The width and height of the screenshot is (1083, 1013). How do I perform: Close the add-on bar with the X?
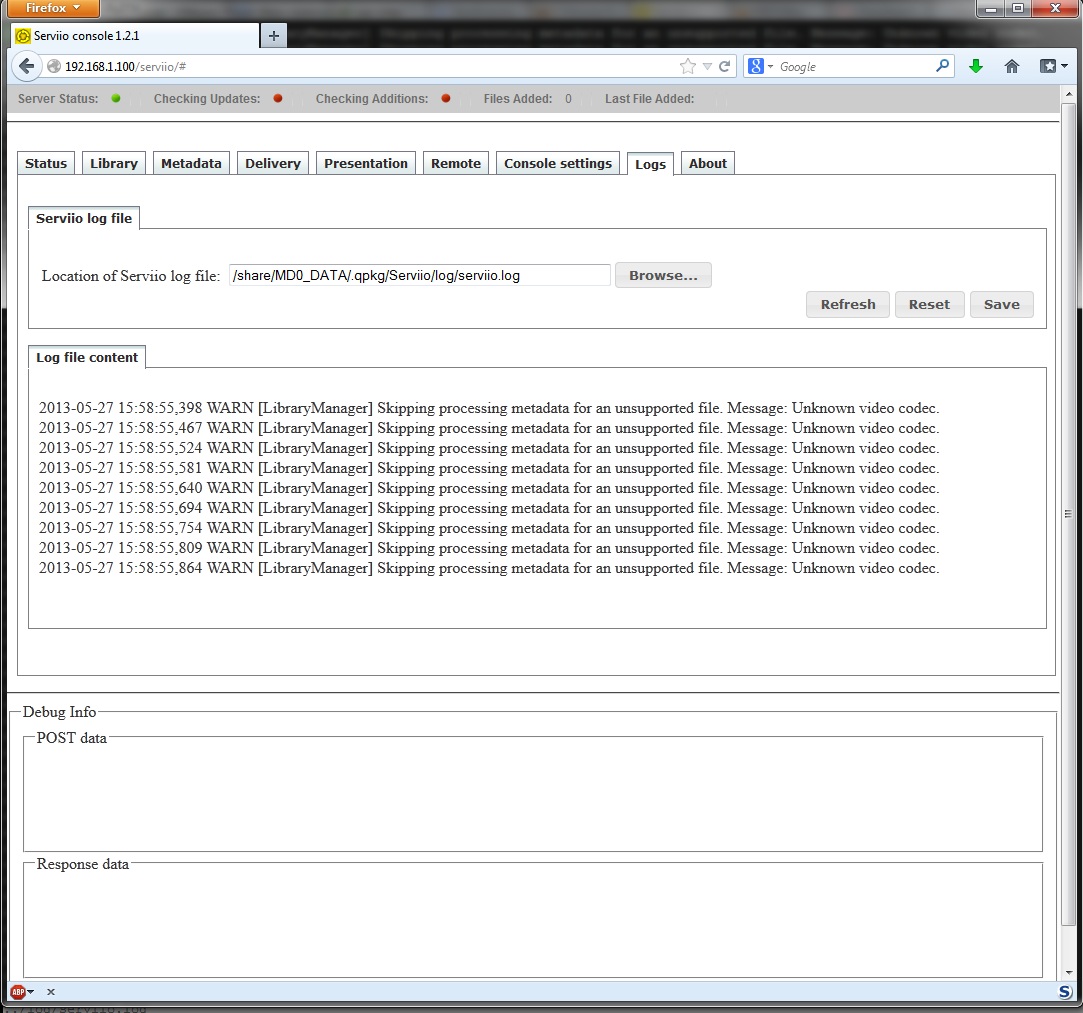[51, 992]
